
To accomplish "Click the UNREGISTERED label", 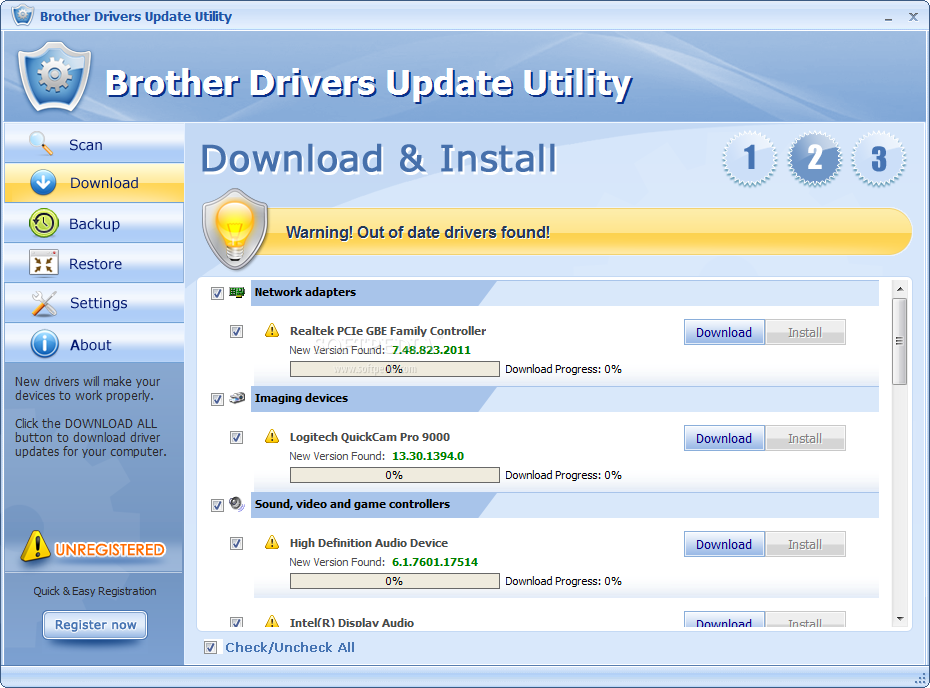I will coord(110,550).
